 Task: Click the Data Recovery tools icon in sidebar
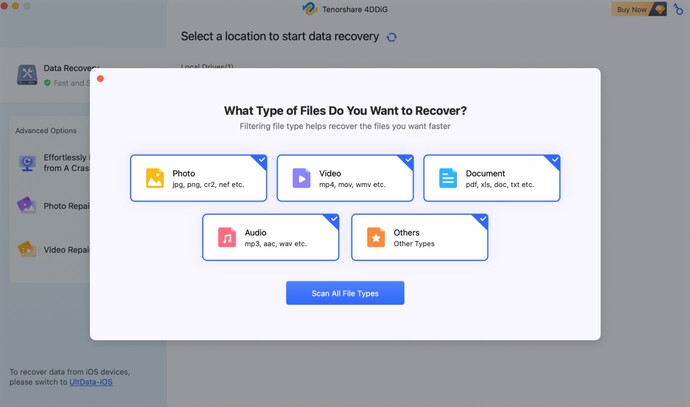[x=27, y=74]
